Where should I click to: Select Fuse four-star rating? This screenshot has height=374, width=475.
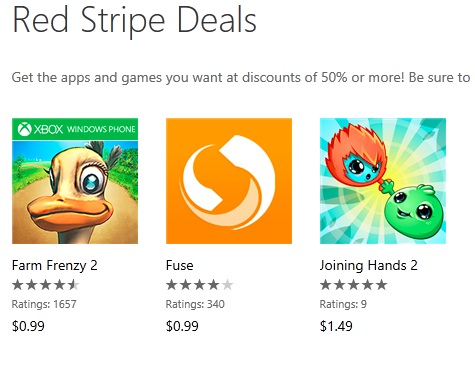coord(200,285)
